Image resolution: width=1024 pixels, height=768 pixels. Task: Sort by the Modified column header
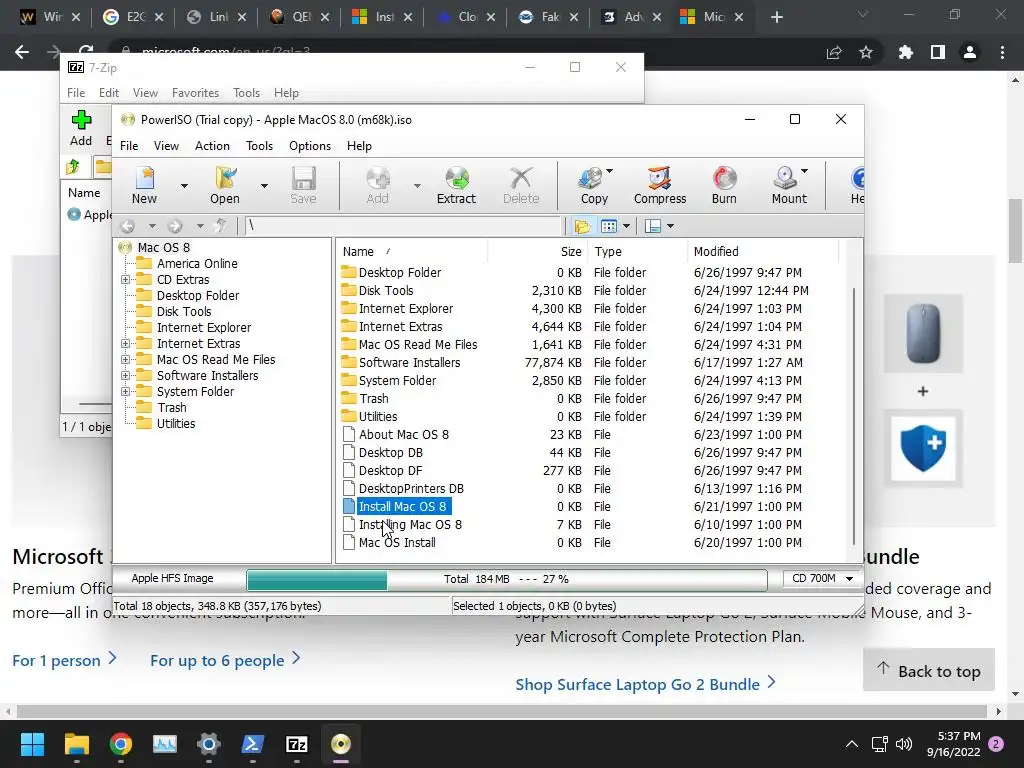point(761,251)
